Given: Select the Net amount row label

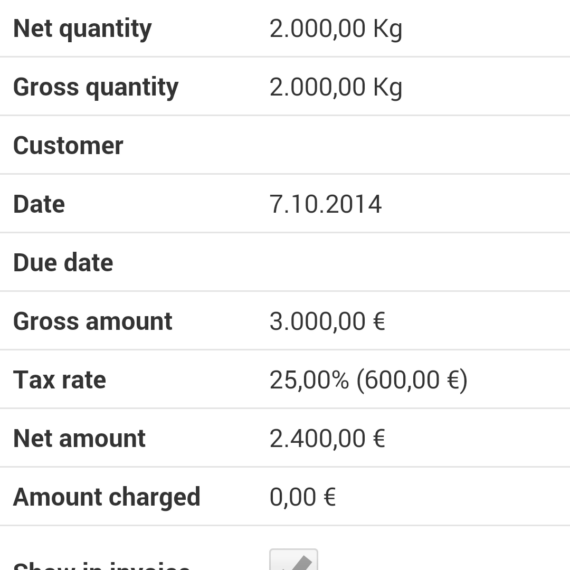Looking at the screenshot, I should 79,439.
